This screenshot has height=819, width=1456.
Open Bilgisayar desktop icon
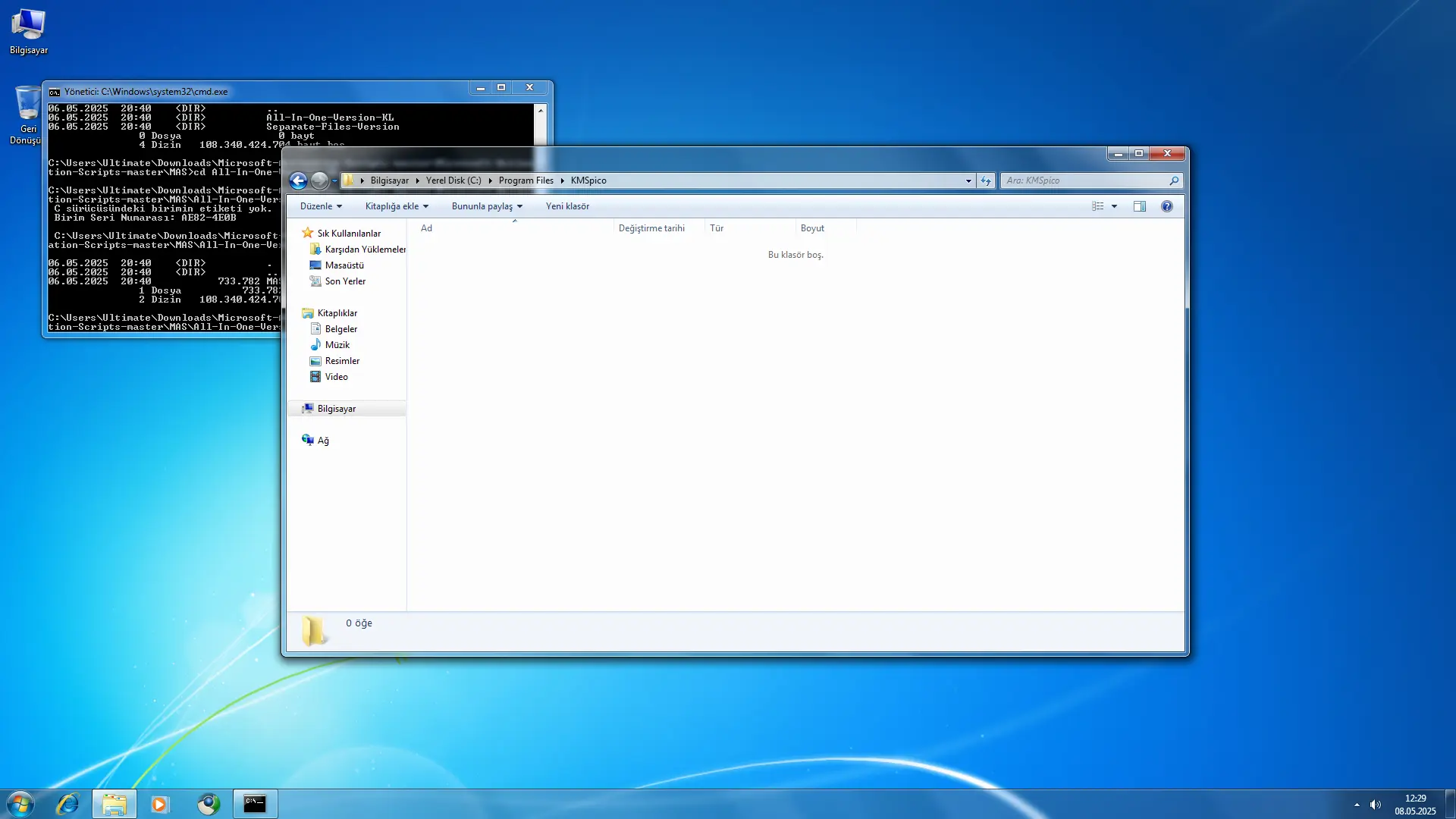tap(29, 31)
